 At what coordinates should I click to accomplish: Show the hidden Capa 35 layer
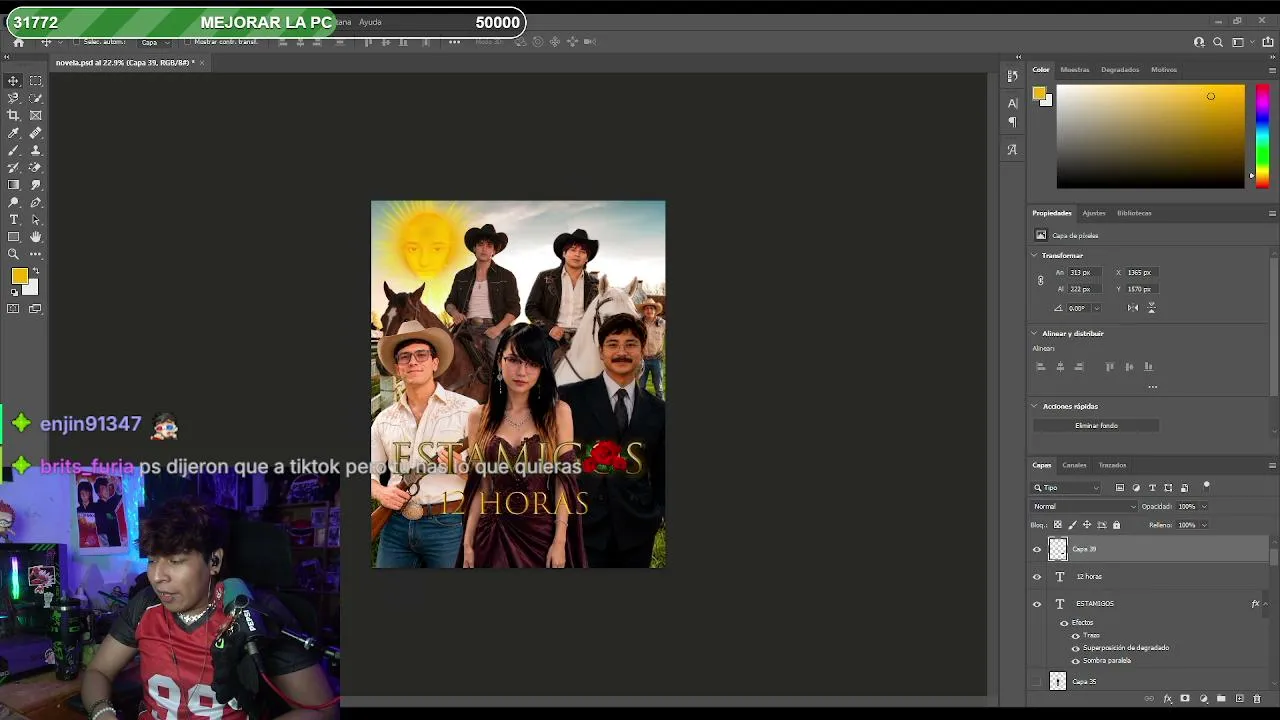[x=1037, y=682]
